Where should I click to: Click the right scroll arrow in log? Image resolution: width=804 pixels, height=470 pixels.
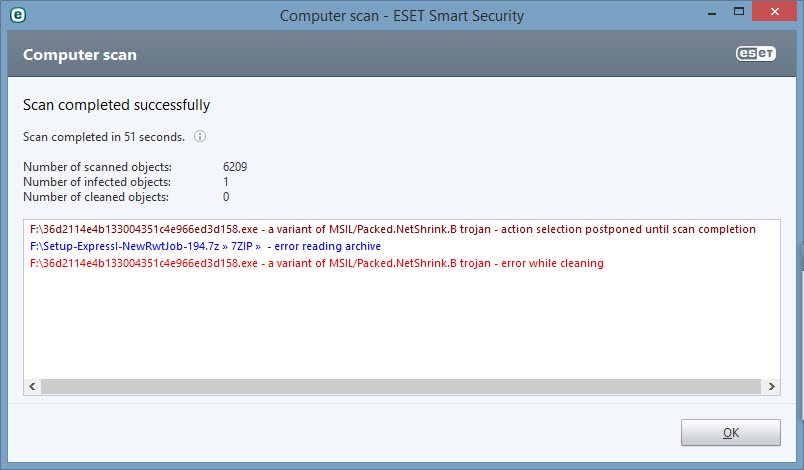pos(771,386)
